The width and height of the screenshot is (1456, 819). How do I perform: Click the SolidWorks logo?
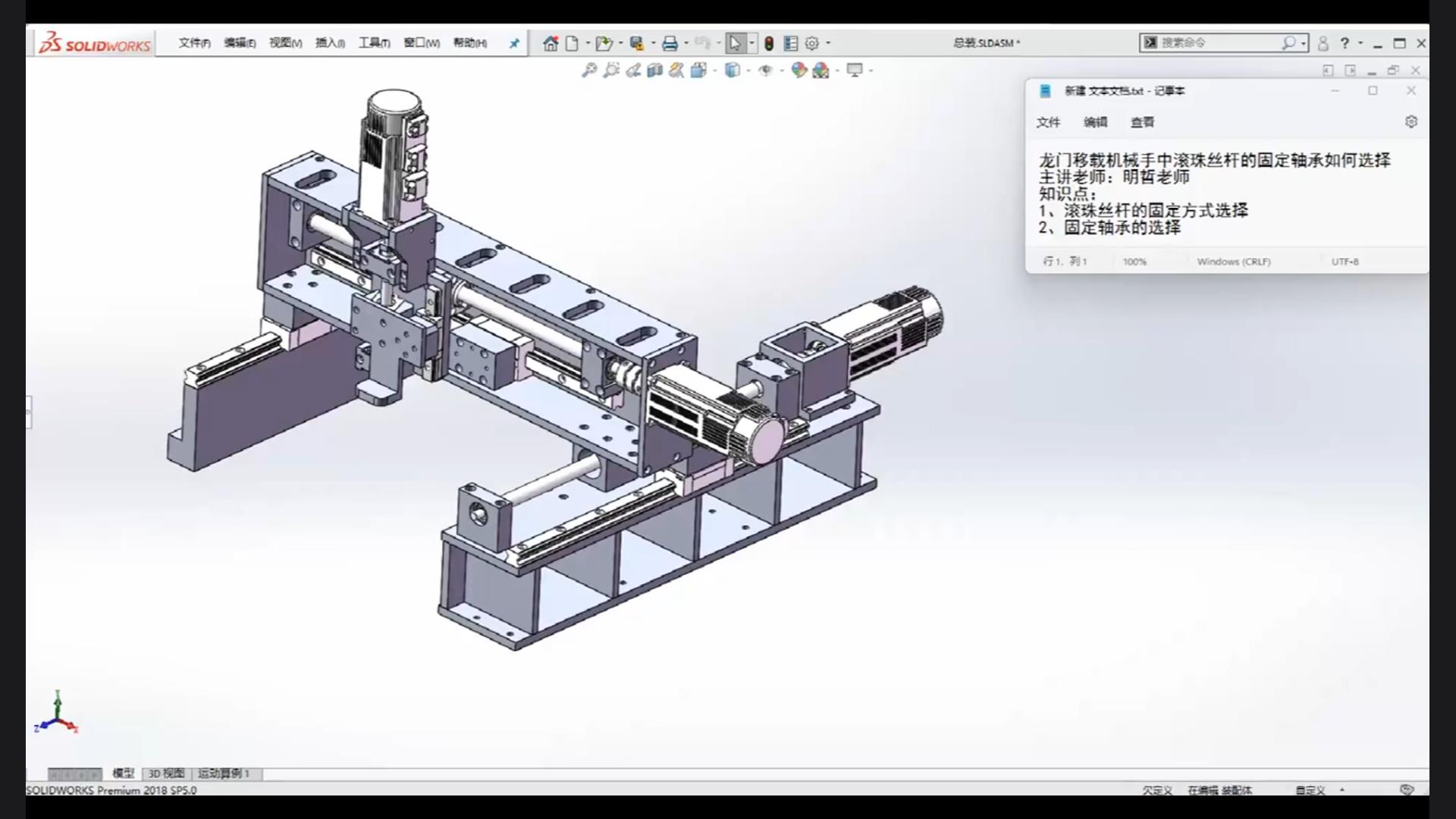pos(95,44)
